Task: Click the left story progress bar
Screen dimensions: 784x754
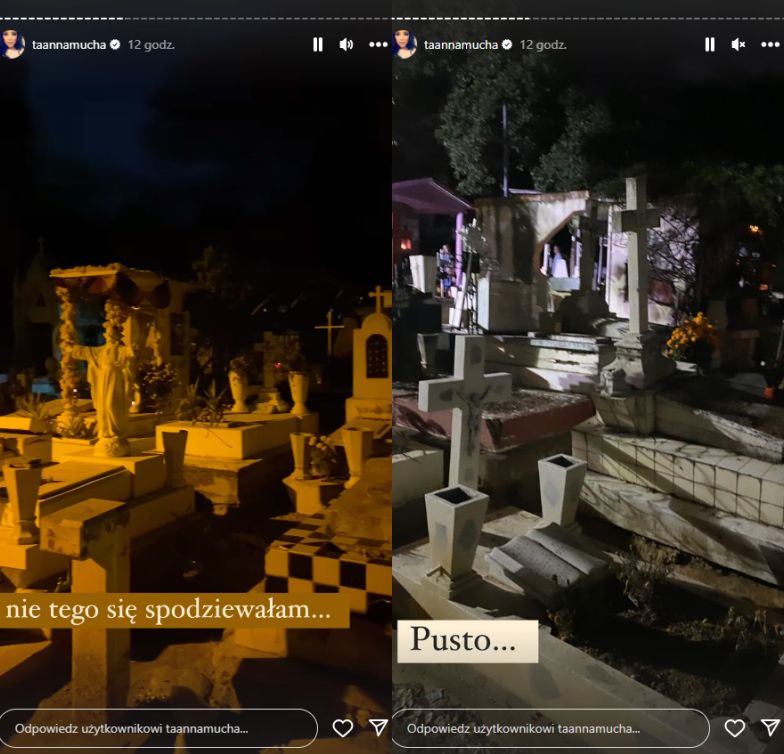Action: (x=196, y=18)
